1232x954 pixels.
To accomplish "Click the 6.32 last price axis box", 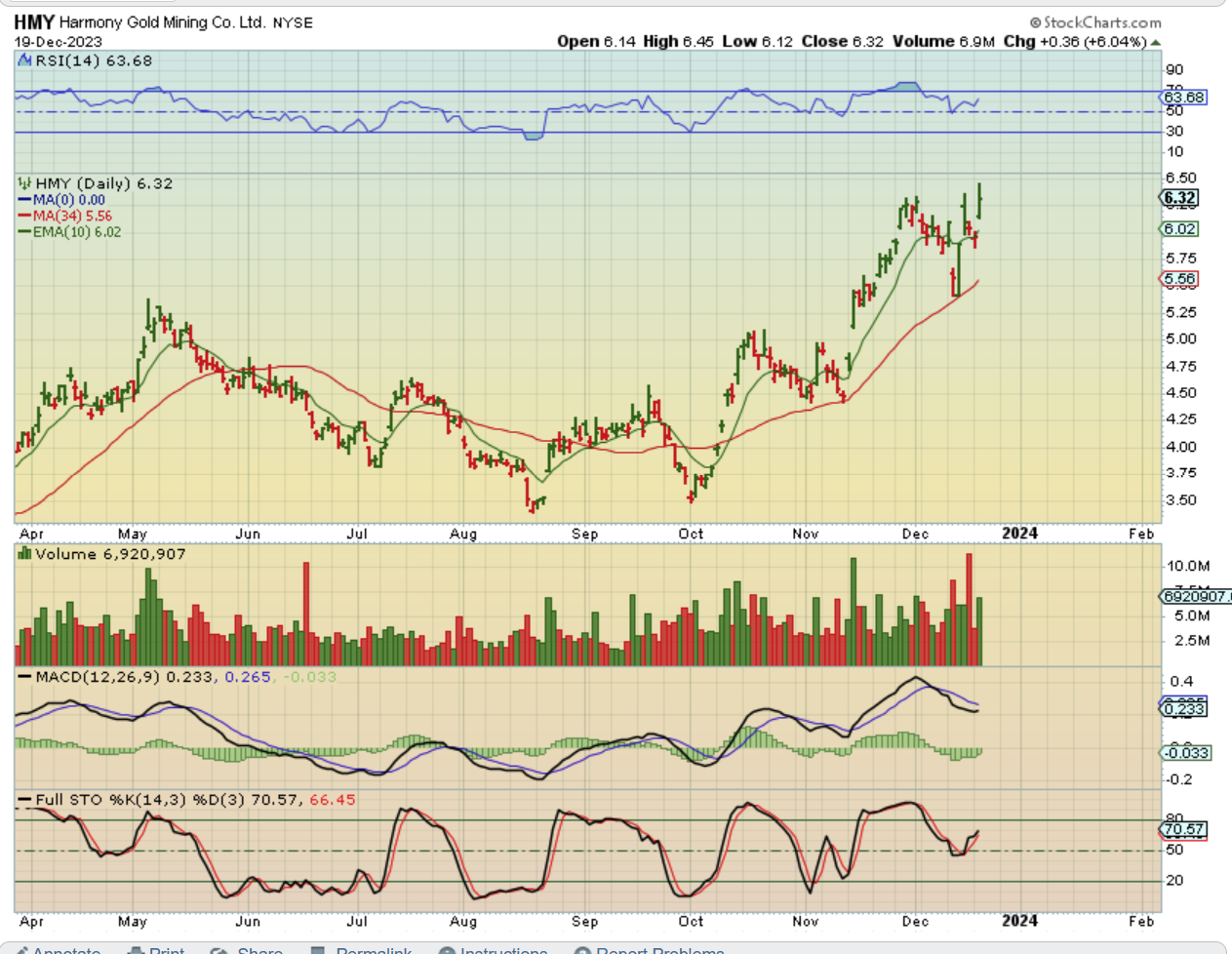I will click(1179, 198).
